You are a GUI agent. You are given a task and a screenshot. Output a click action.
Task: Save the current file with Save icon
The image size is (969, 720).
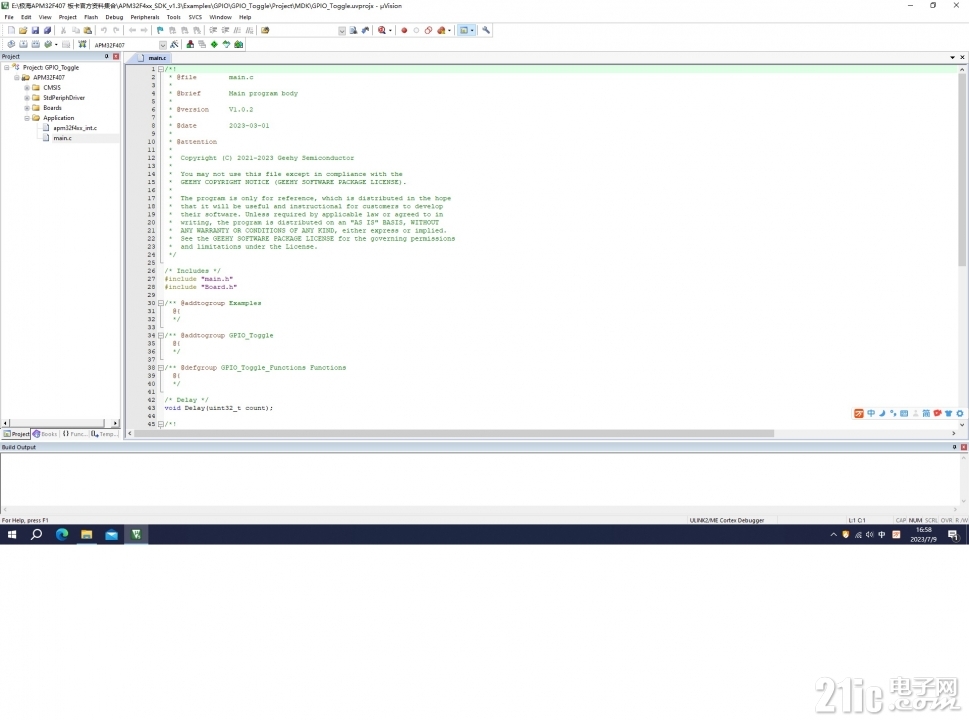(35, 30)
